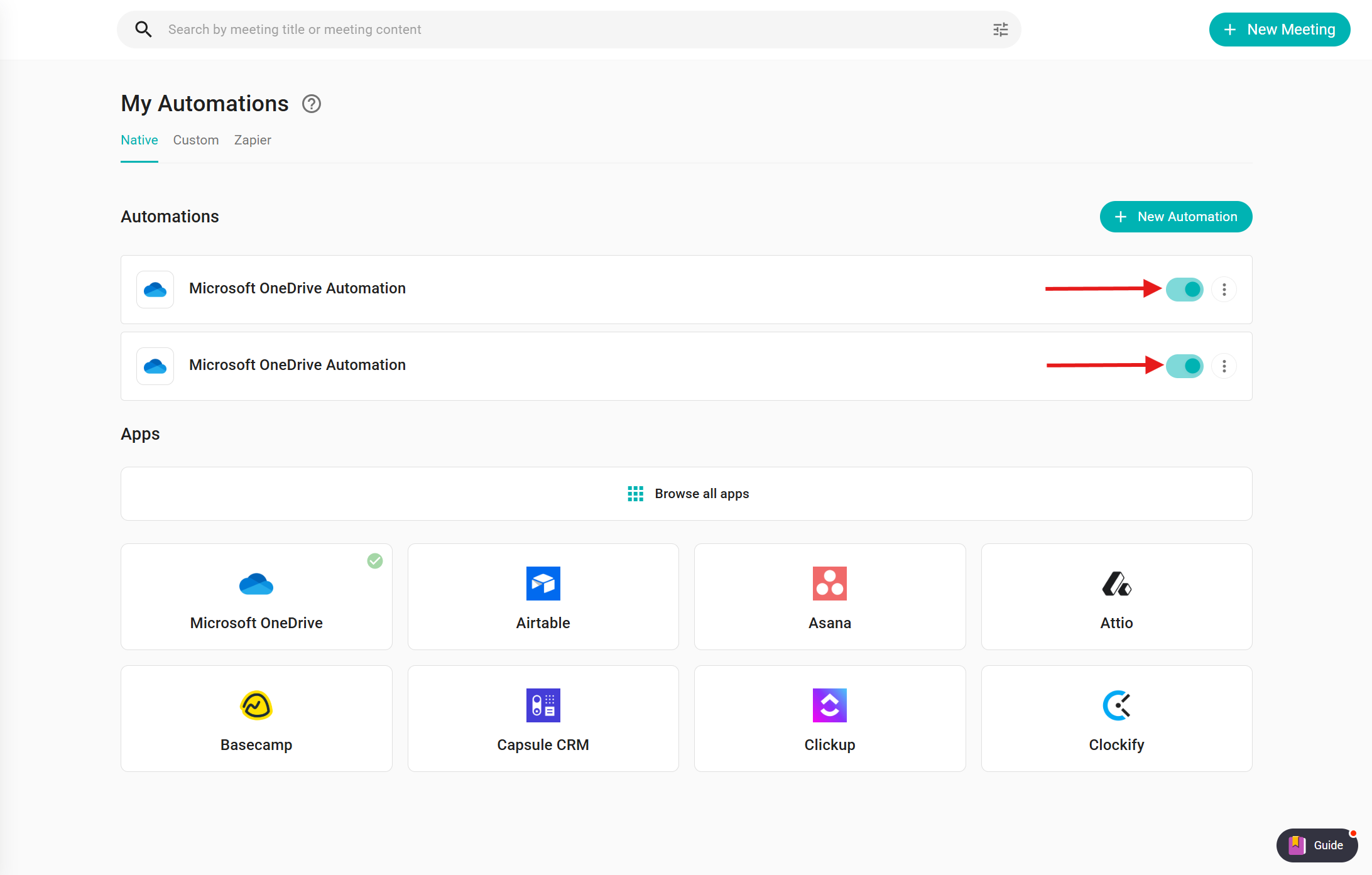1372x875 pixels.
Task: Click the New Automation button
Action: (x=1175, y=217)
